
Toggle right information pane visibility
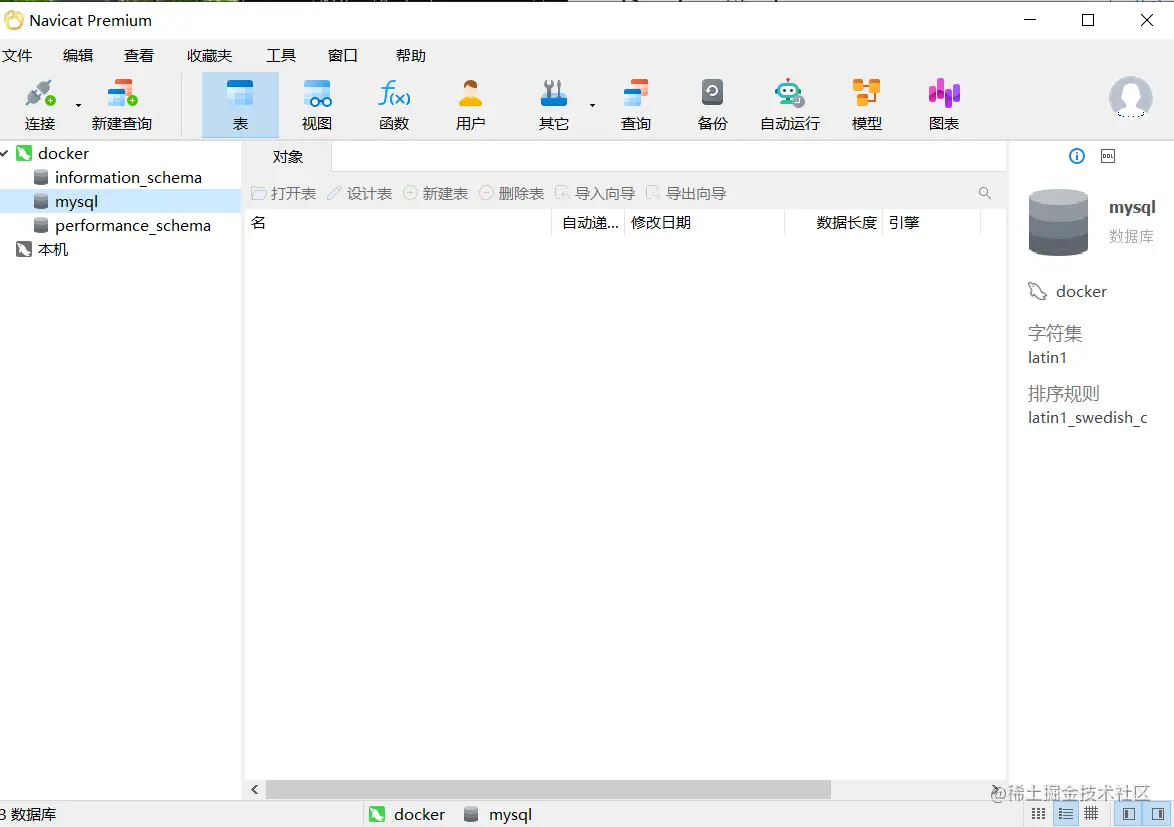(1158, 814)
